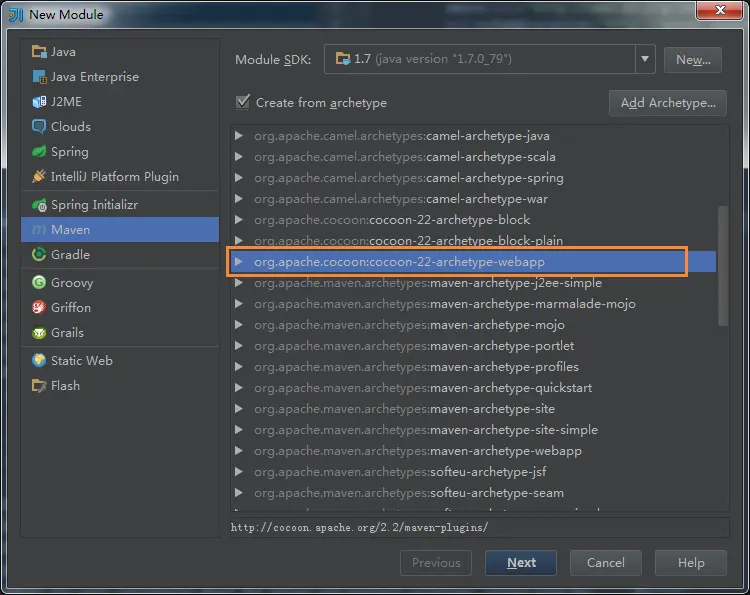The height and width of the screenshot is (595, 750).
Task: Select cocoon-22-archetype-block-plain row
Action: [x=474, y=241]
